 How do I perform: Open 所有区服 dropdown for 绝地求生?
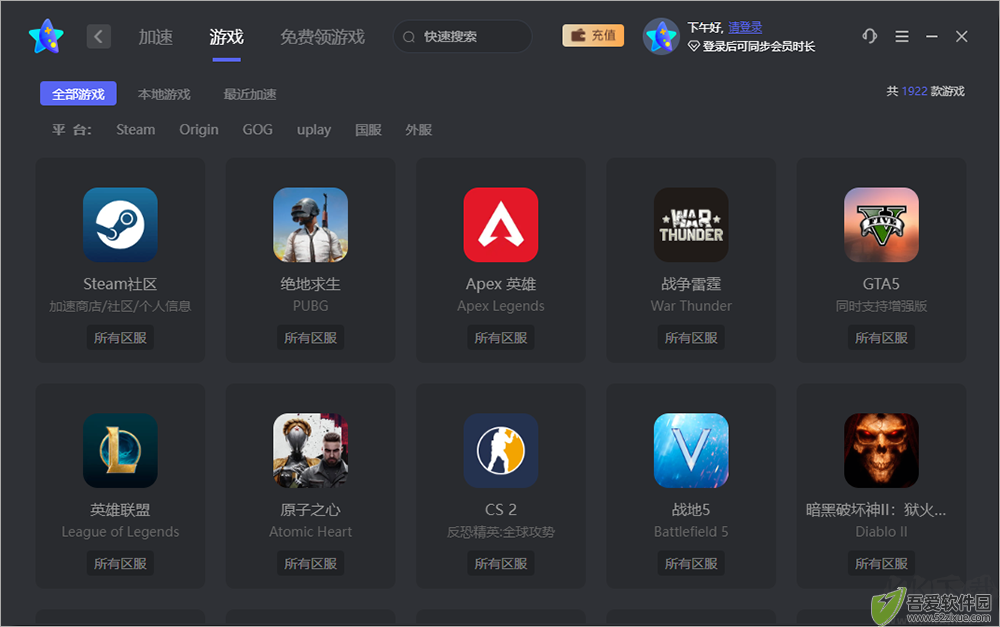pyautogui.click(x=311, y=337)
